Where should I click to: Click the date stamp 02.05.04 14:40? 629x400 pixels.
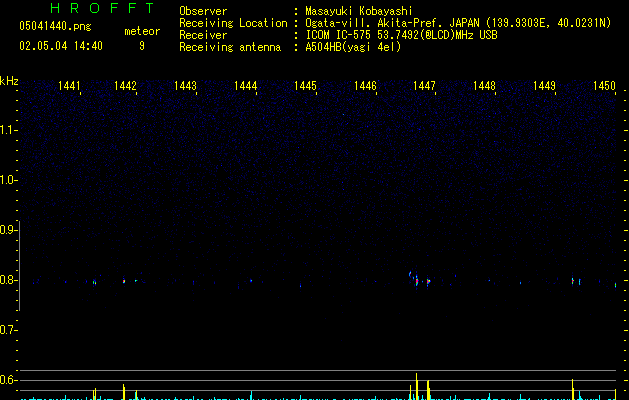61,46
